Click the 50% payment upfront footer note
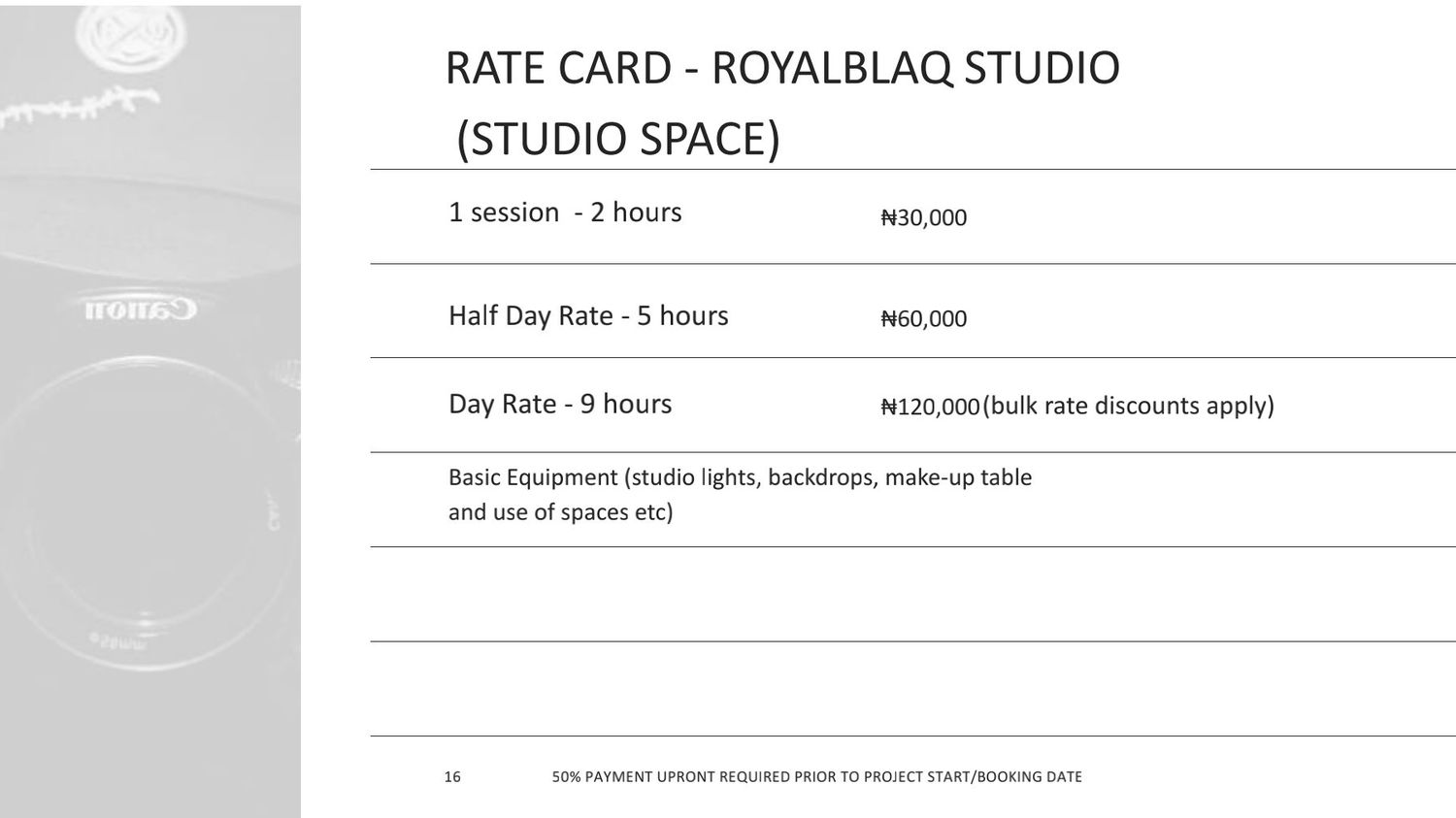The image size is (1456, 818). coord(817,776)
